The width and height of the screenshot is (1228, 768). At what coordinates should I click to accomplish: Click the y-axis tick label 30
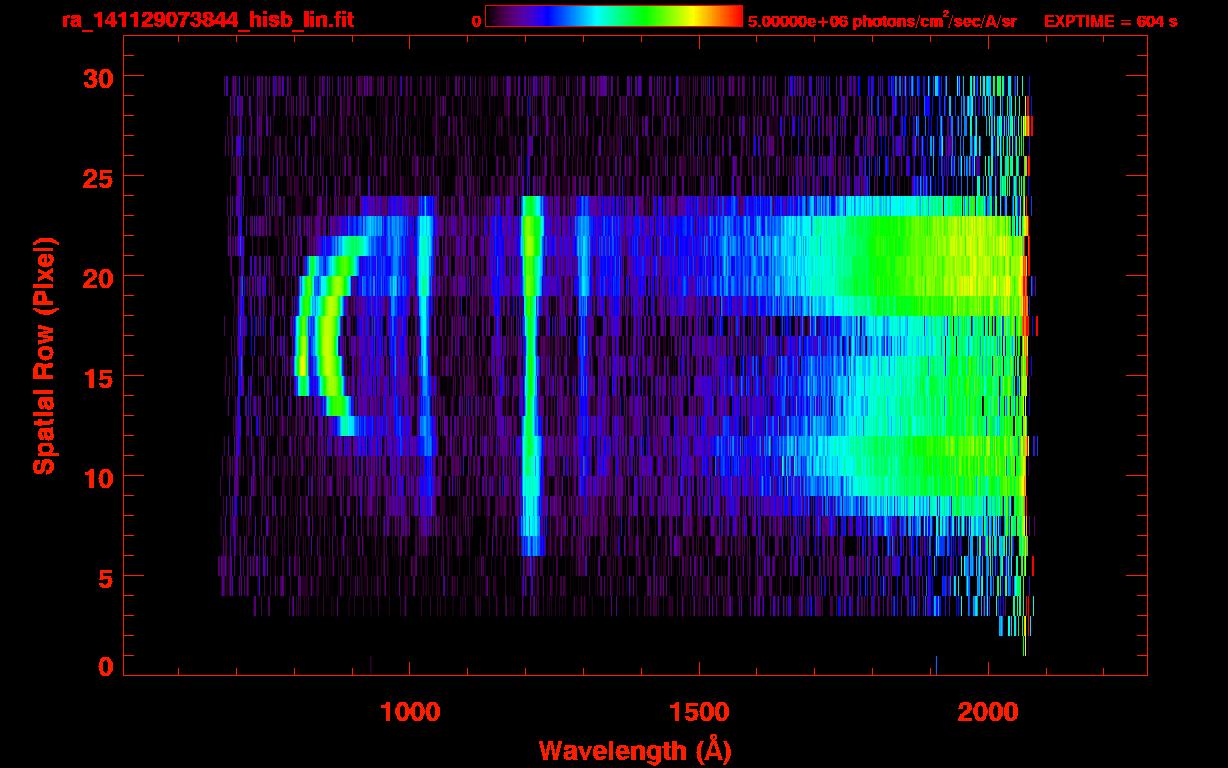(98, 77)
